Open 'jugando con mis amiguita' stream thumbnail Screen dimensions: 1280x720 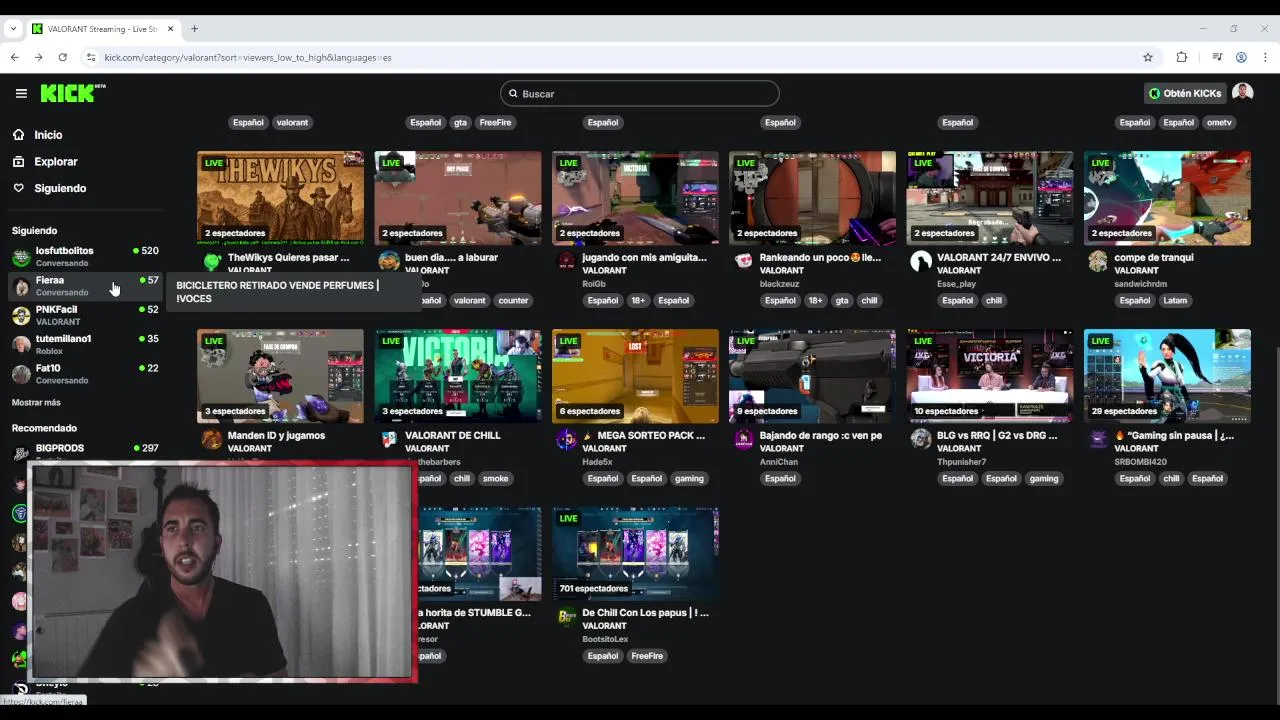(635, 198)
